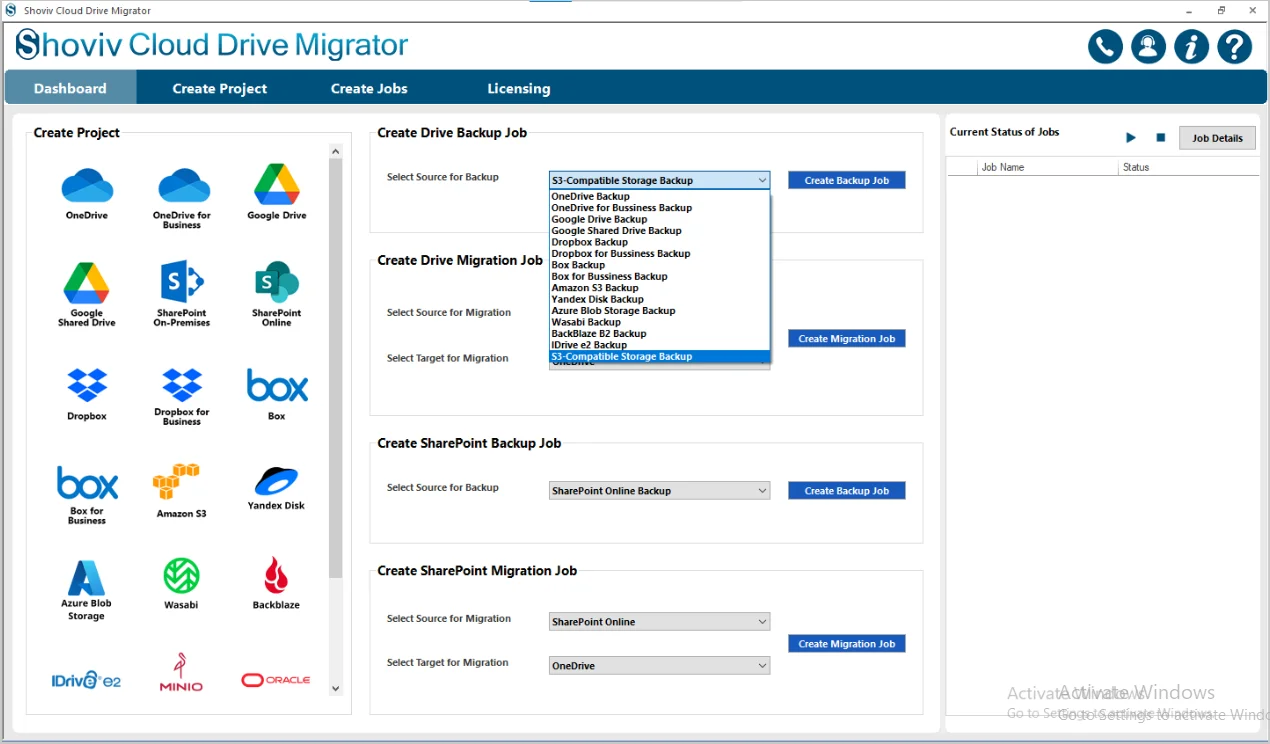This screenshot has height=744, width=1270.
Task: Open the help question mark icon
Action: tap(1235, 46)
